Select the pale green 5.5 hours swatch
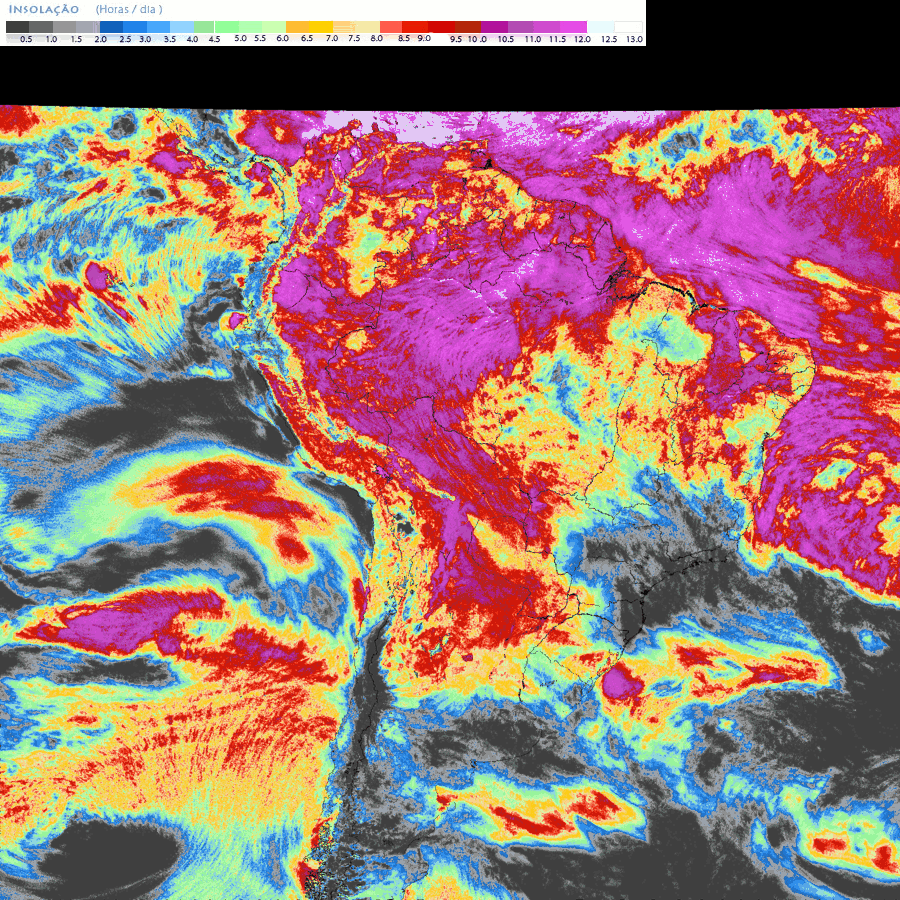The width and height of the screenshot is (900, 900). tap(250, 27)
